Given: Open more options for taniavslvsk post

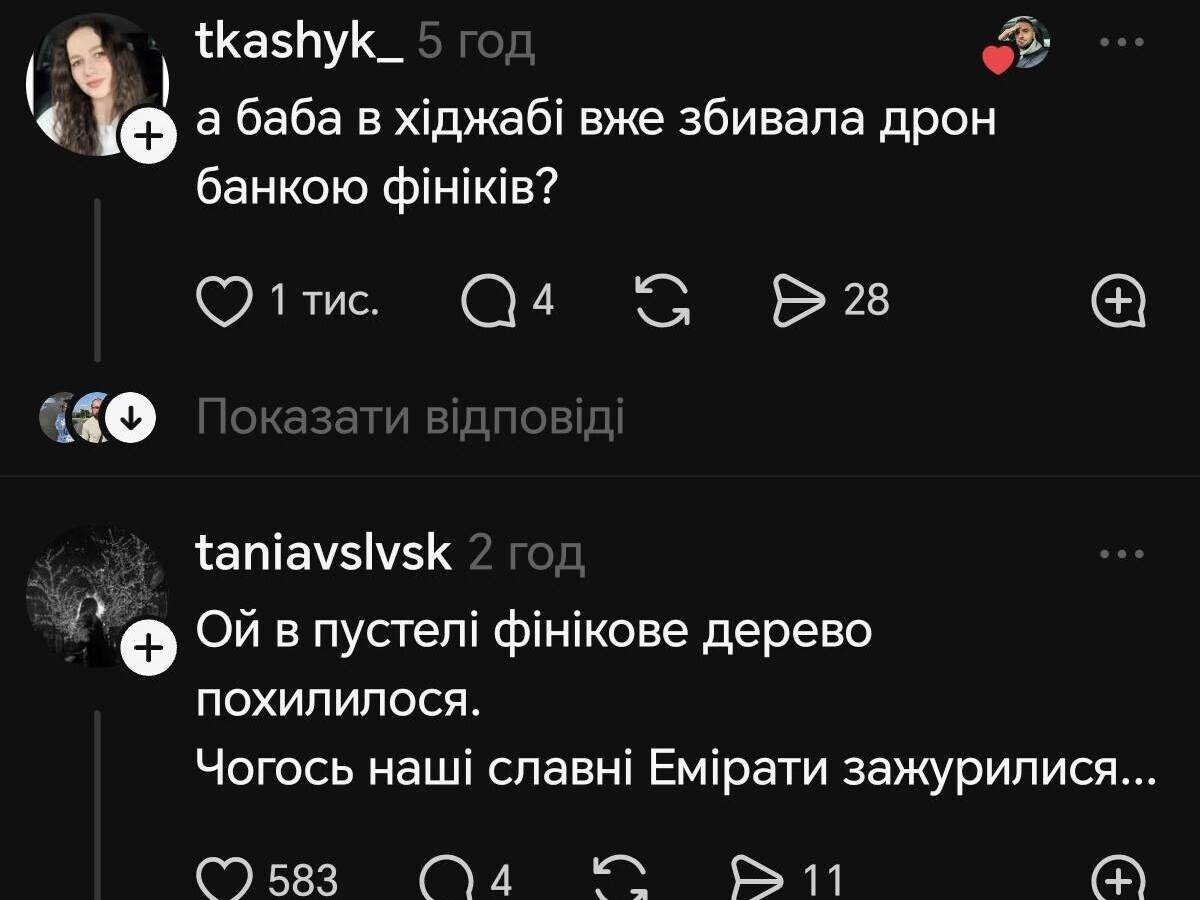Looking at the screenshot, I should coord(1121,554).
